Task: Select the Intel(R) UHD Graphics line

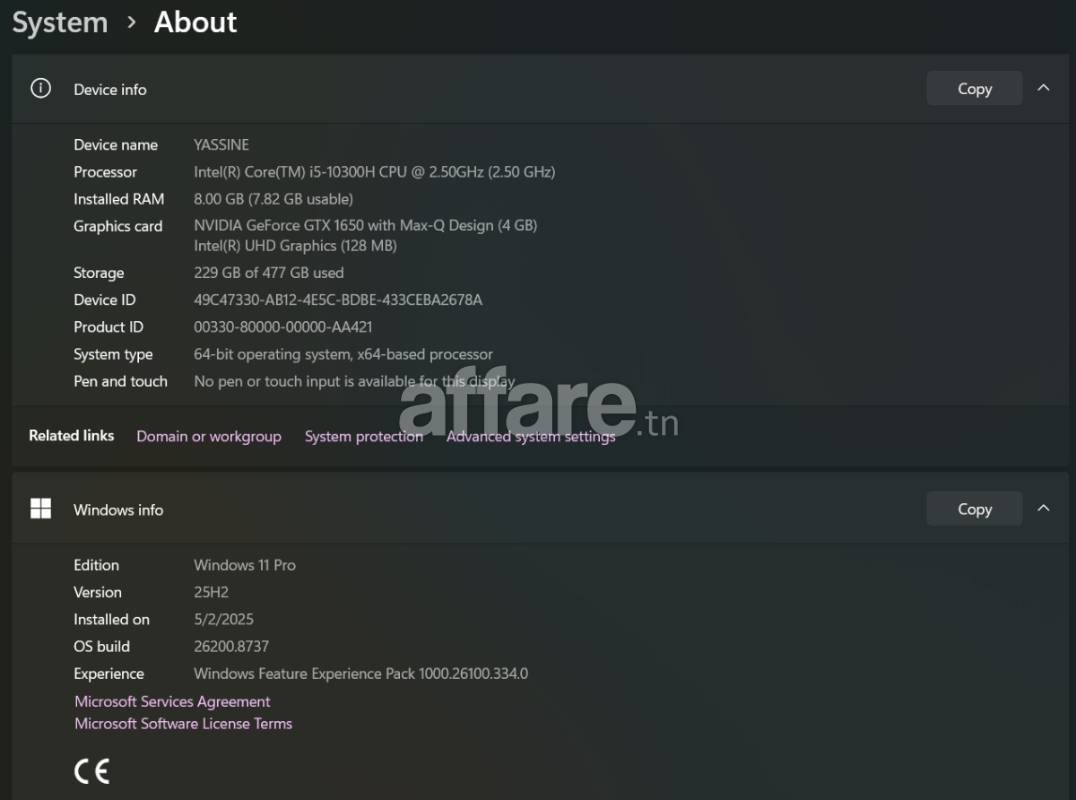Action: [295, 246]
